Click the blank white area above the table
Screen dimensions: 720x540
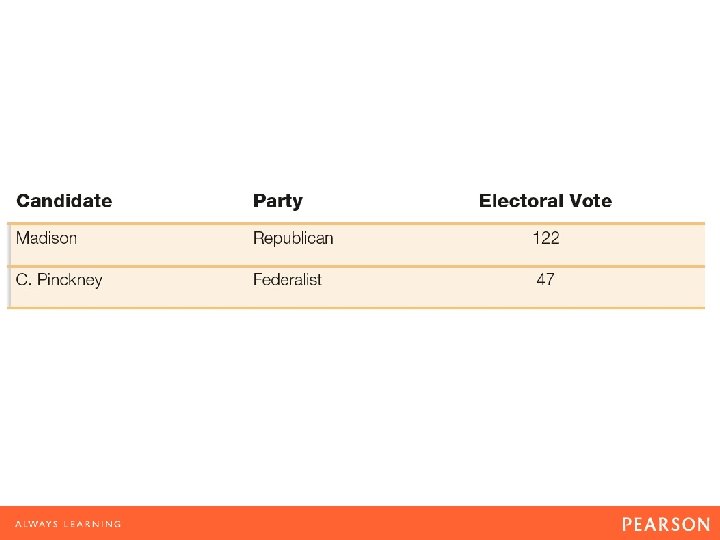click(360, 90)
